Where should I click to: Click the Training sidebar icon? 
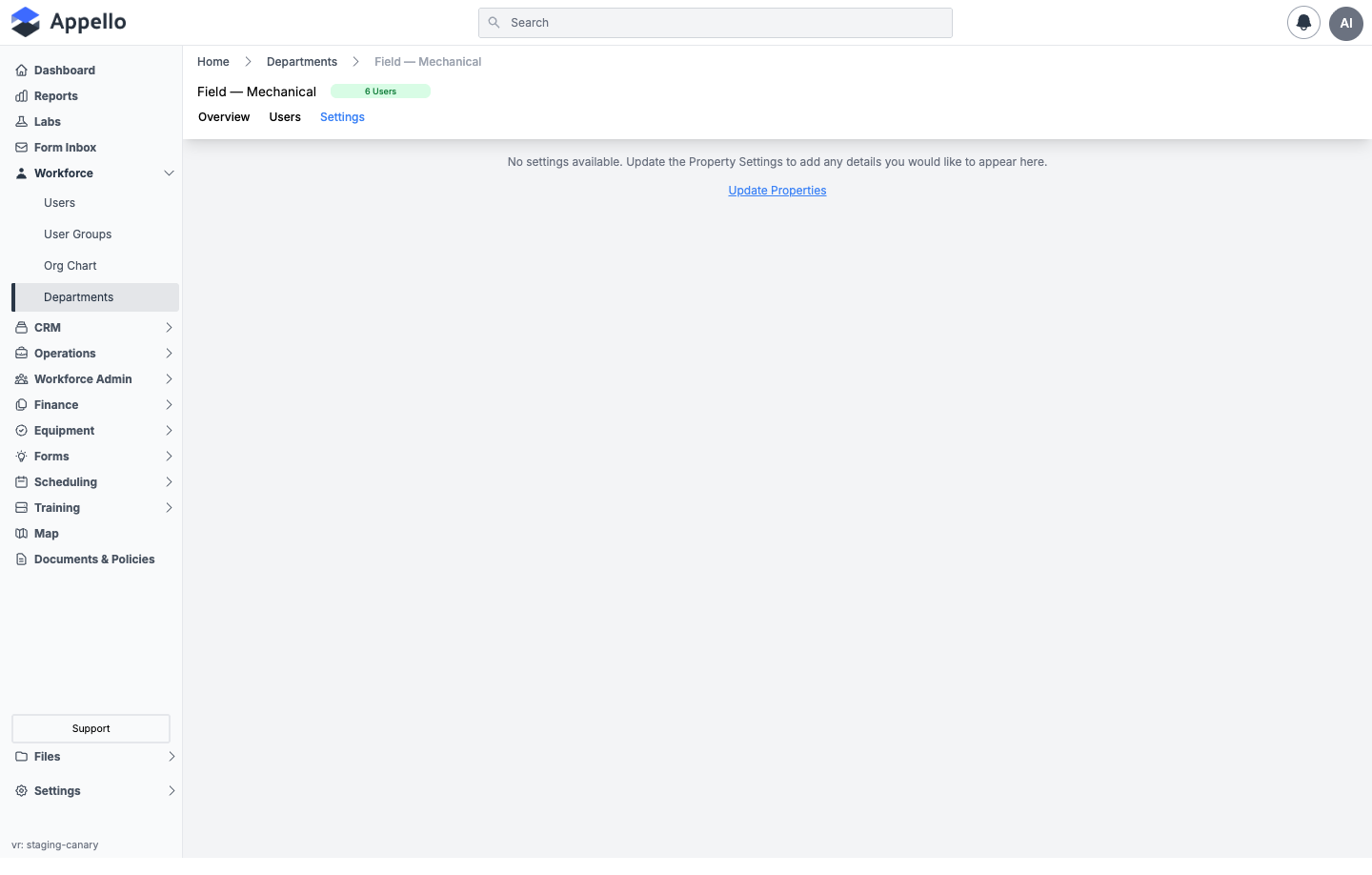(x=21, y=508)
